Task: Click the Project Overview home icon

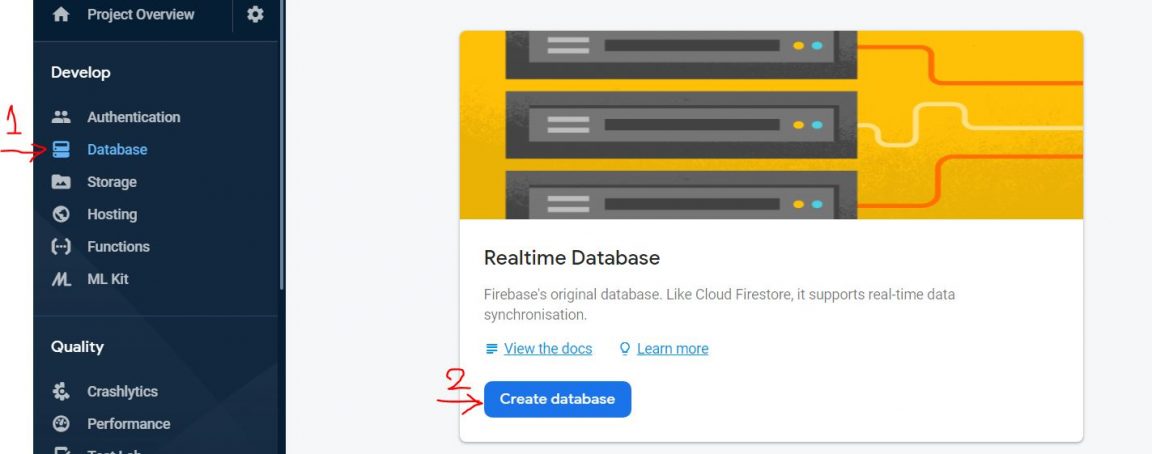Action: [x=61, y=15]
